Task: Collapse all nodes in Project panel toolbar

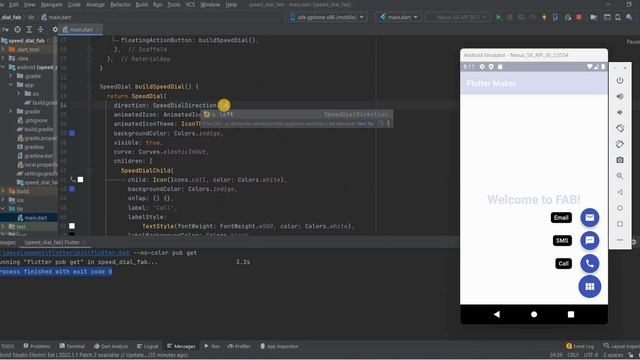Action: [40, 29]
